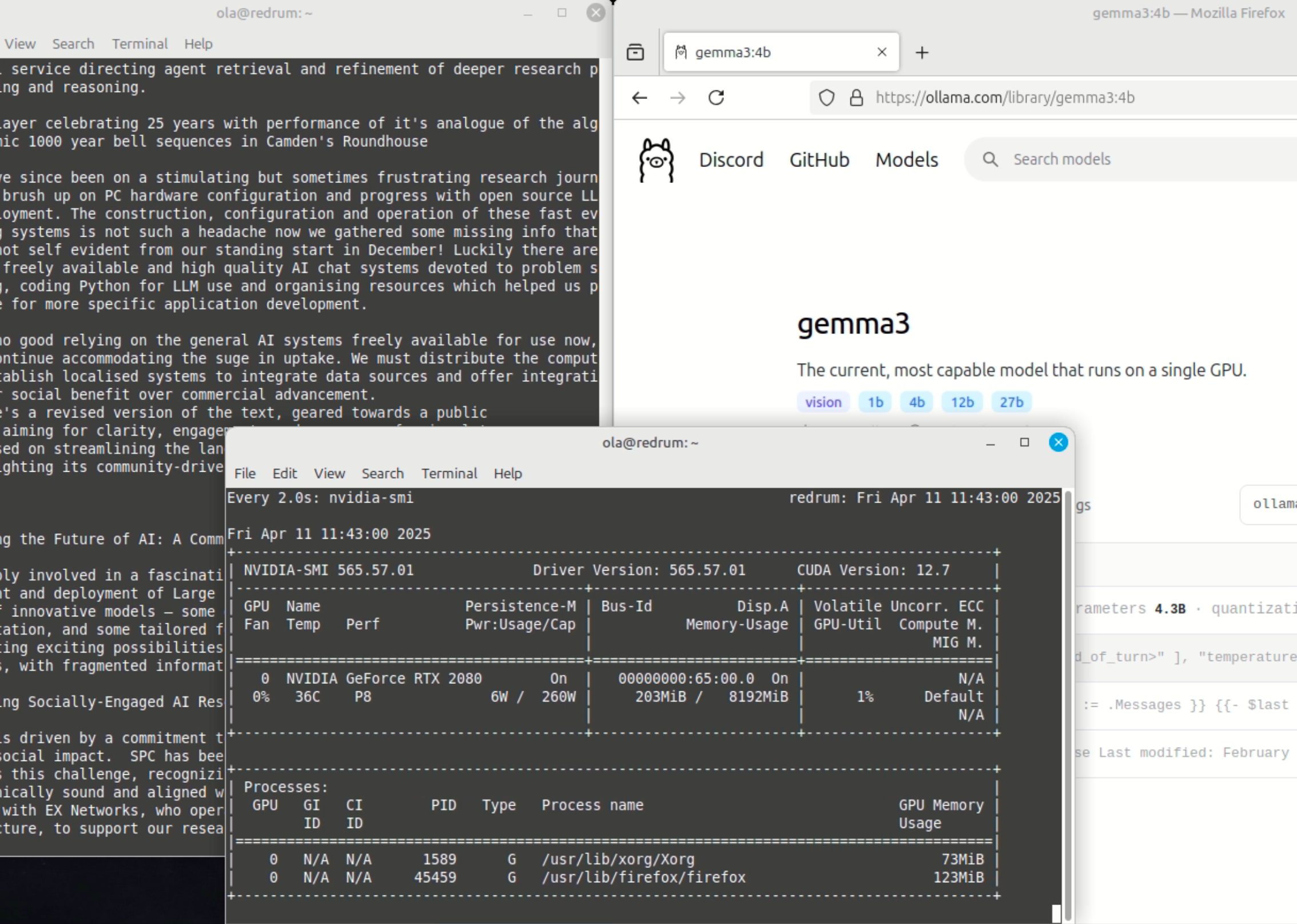Click the shield tracking protection icon
This screenshot has width=1297, height=924.
[x=826, y=98]
